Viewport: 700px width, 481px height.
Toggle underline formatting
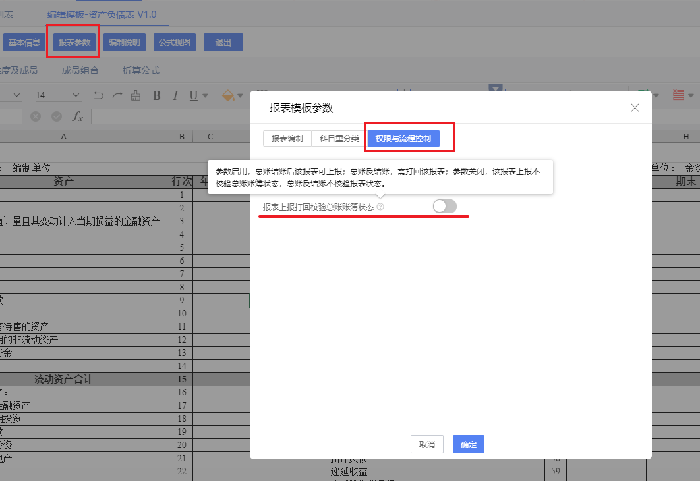(196, 95)
